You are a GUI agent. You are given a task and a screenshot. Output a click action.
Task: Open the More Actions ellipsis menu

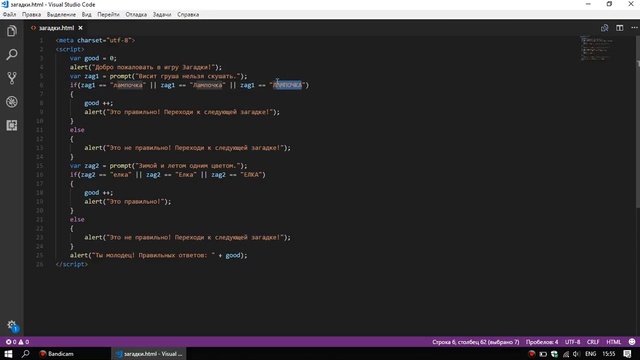[x=634, y=28]
